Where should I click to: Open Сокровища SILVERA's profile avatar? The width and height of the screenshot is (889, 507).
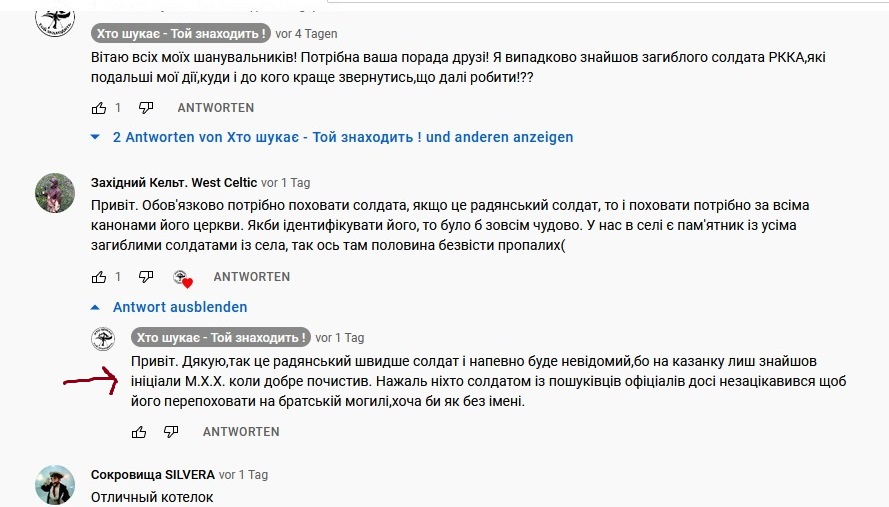pyautogui.click(x=54, y=483)
